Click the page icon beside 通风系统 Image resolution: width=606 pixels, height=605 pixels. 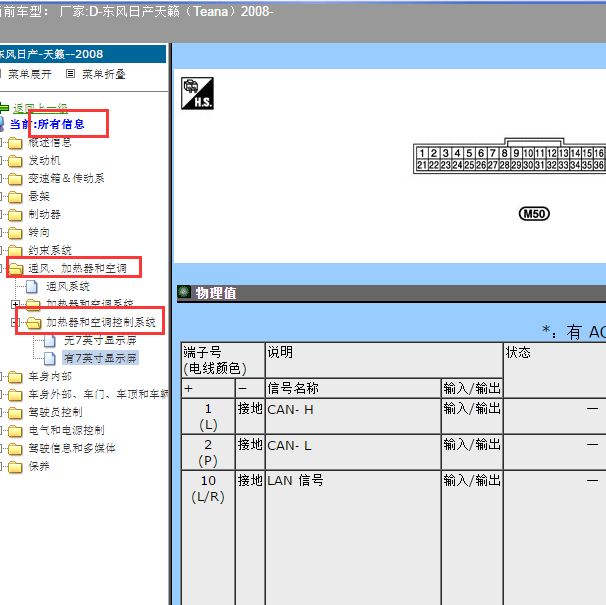(x=32, y=286)
